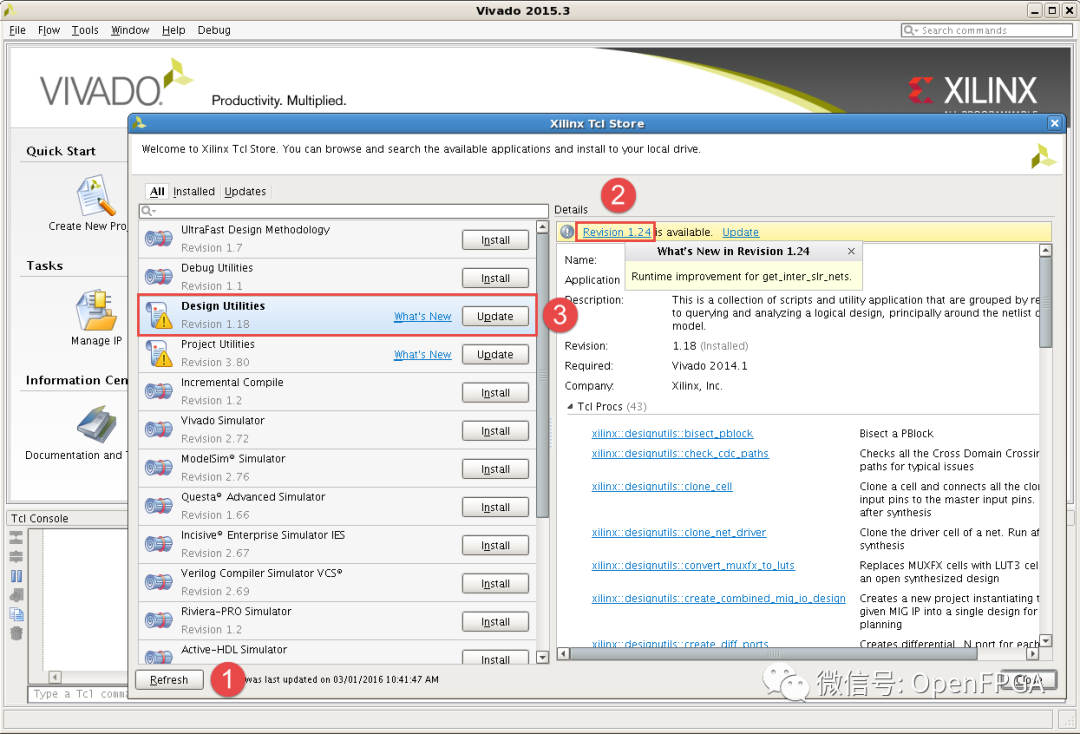Open the Window menu
Viewport: 1080px width, 734px height.
[x=130, y=30]
